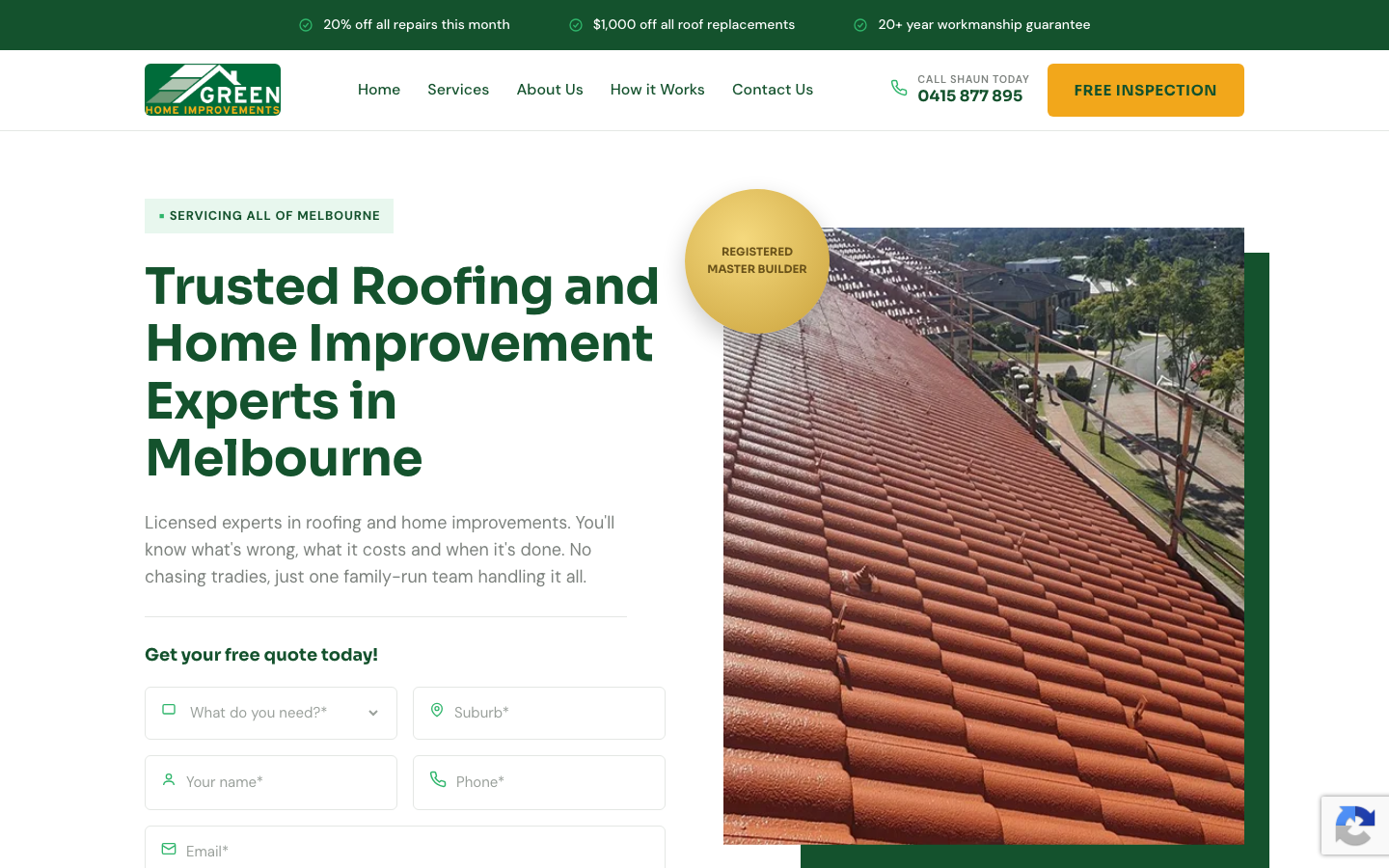This screenshot has height=868, width=1389.
Task: Open the What do you need dropdown
Action: [x=271, y=713]
